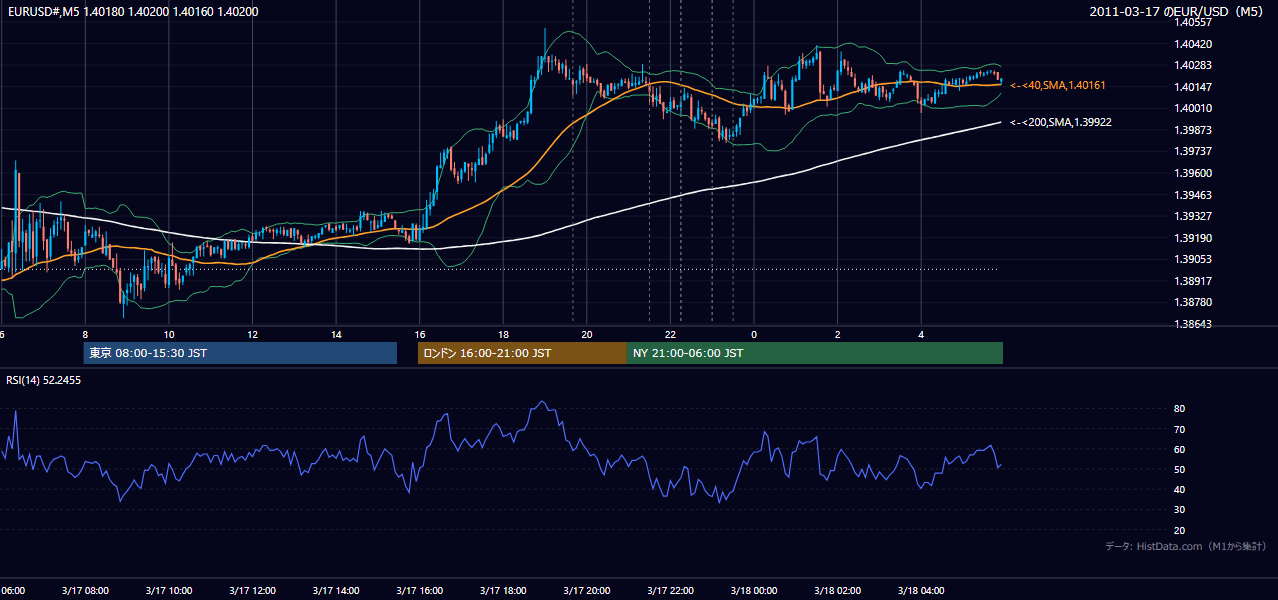The image size is (1278, 600).
Task: Click price axis label 1.40010
Action: point(1194,108)
